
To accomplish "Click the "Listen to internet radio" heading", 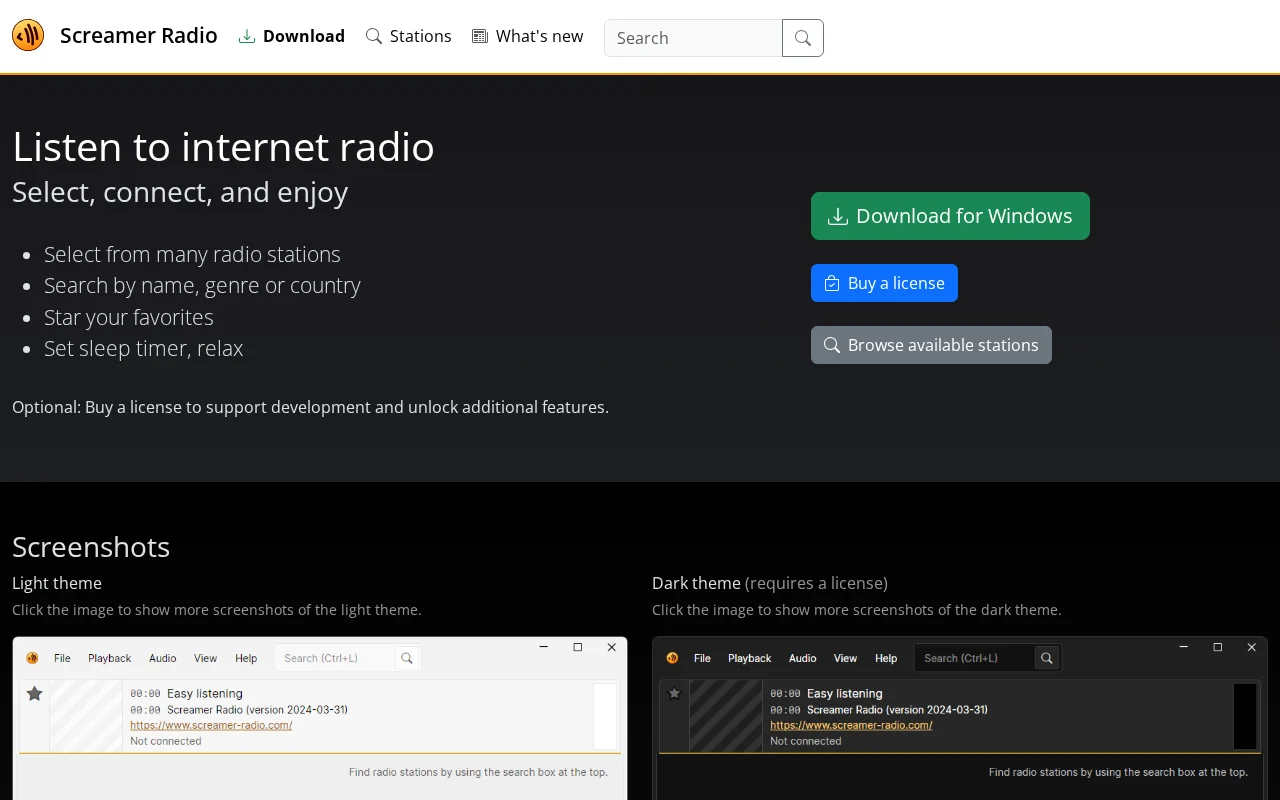I will click(x=223, y=147).
